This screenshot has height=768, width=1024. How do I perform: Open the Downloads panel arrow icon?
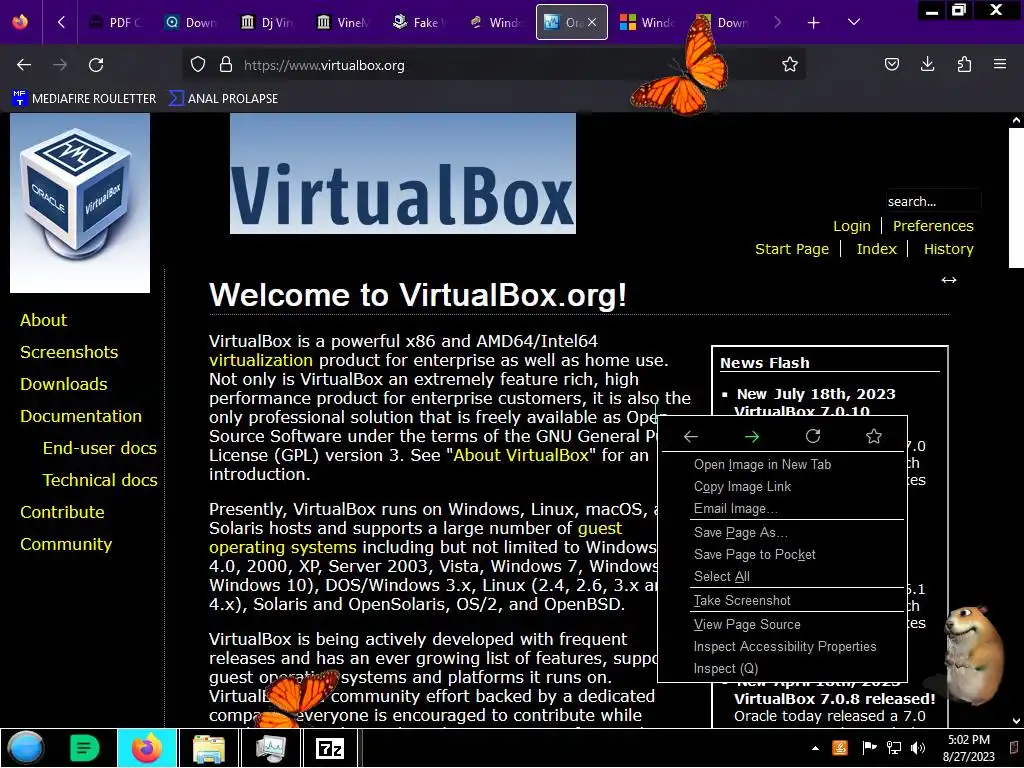click(x=927, y=65)
